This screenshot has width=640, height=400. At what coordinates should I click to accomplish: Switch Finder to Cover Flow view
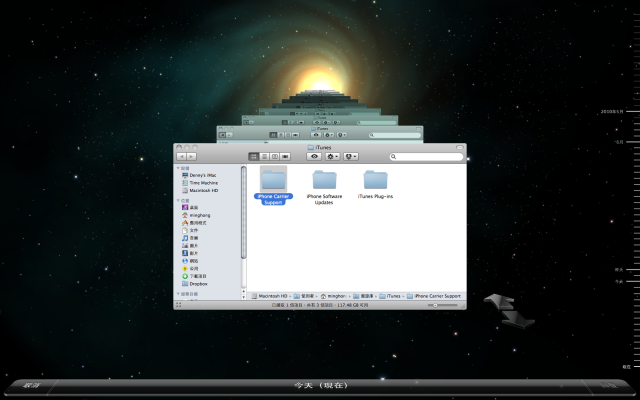(285, 157)
